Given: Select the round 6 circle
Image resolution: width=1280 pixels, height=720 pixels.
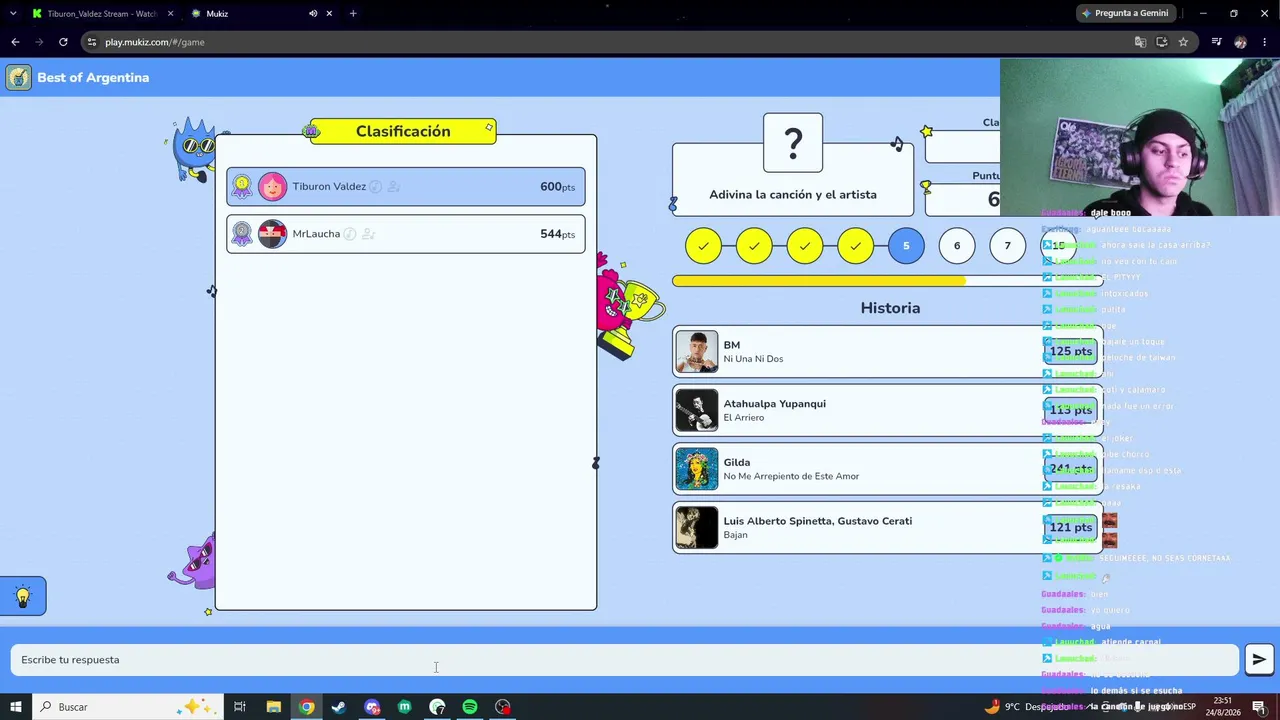Looking at the screenshot, I should [x=957, y=246].
